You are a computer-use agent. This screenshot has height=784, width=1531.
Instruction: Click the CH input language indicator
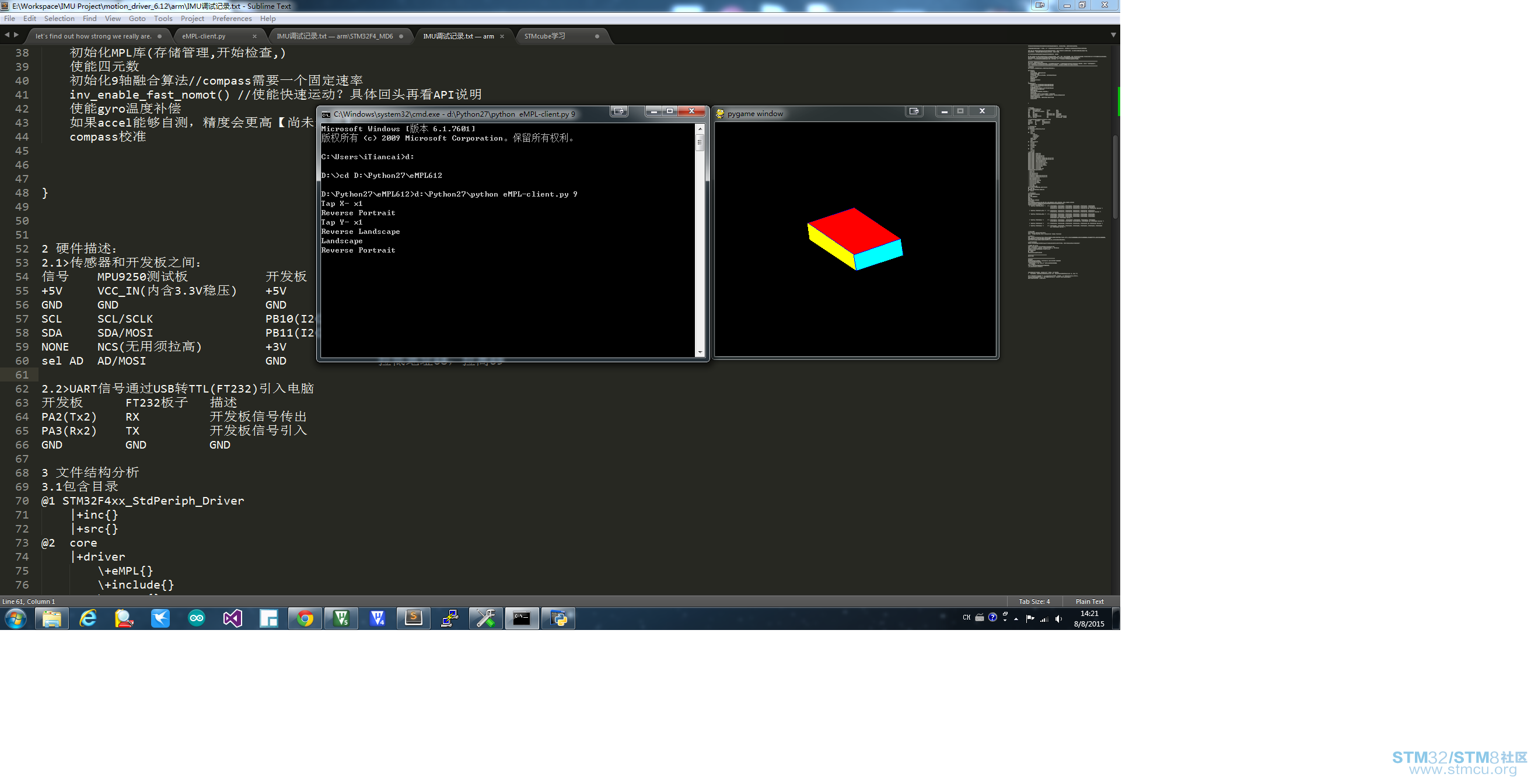tap(966, 618)
